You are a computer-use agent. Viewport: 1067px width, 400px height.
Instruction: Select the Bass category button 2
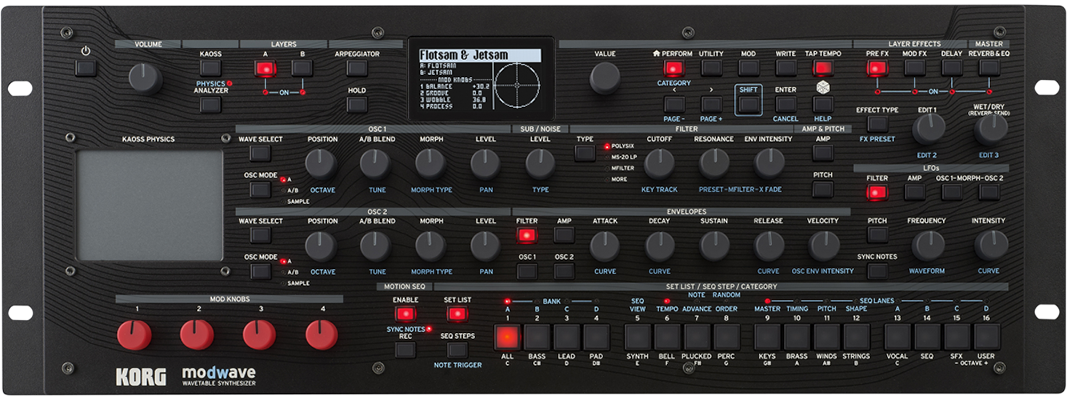537,336
